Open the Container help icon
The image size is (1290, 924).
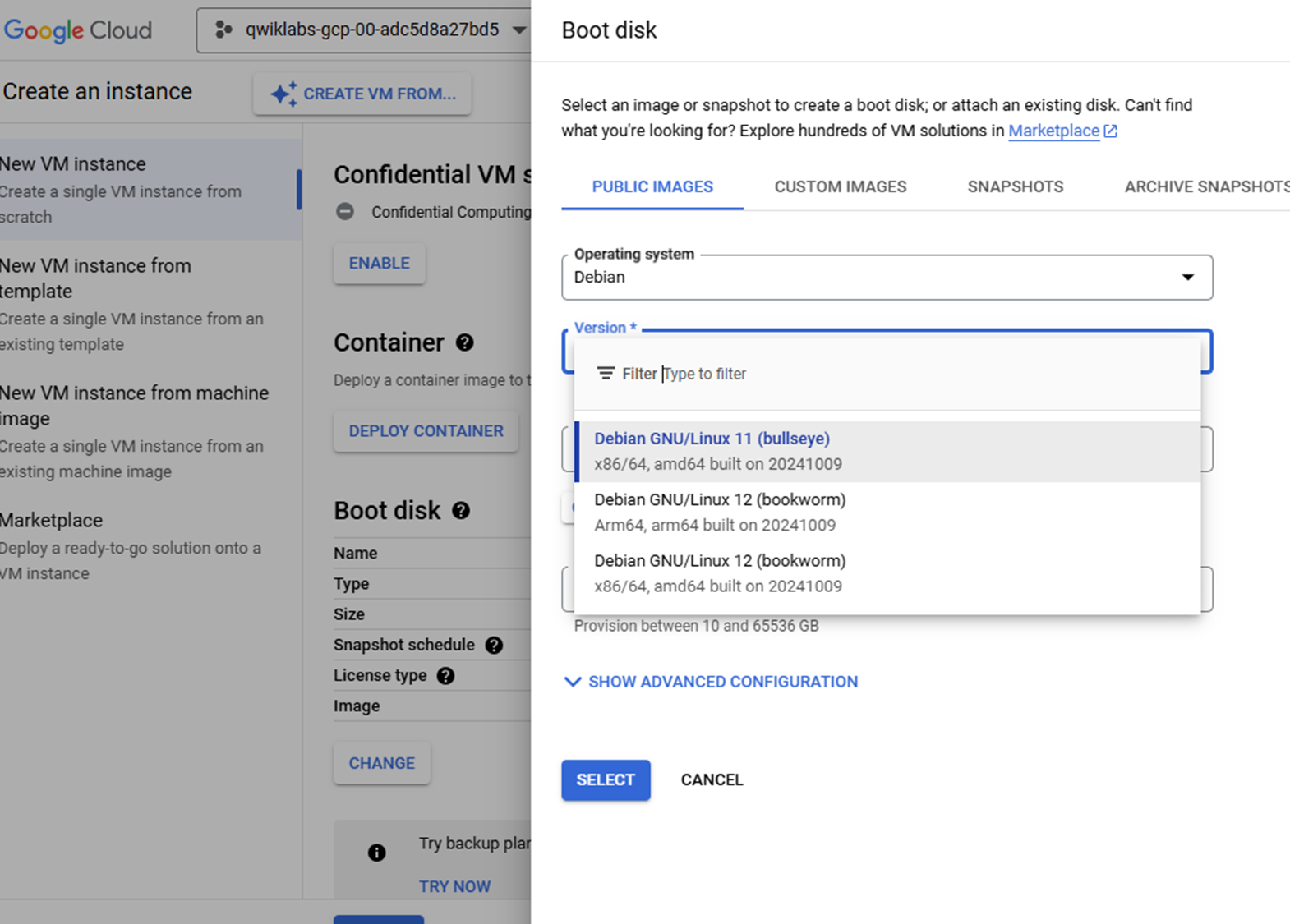(464, 342)
